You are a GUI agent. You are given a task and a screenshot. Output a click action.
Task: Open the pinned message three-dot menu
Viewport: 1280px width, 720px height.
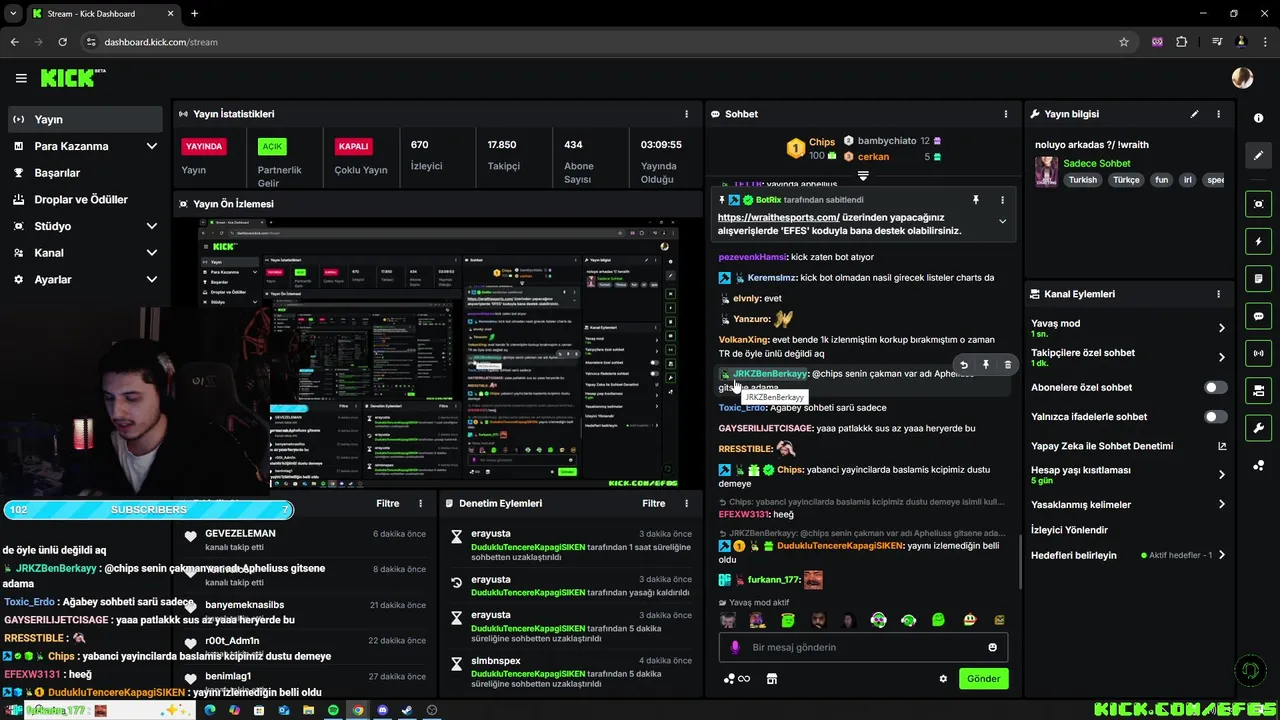pos(1002,200)
